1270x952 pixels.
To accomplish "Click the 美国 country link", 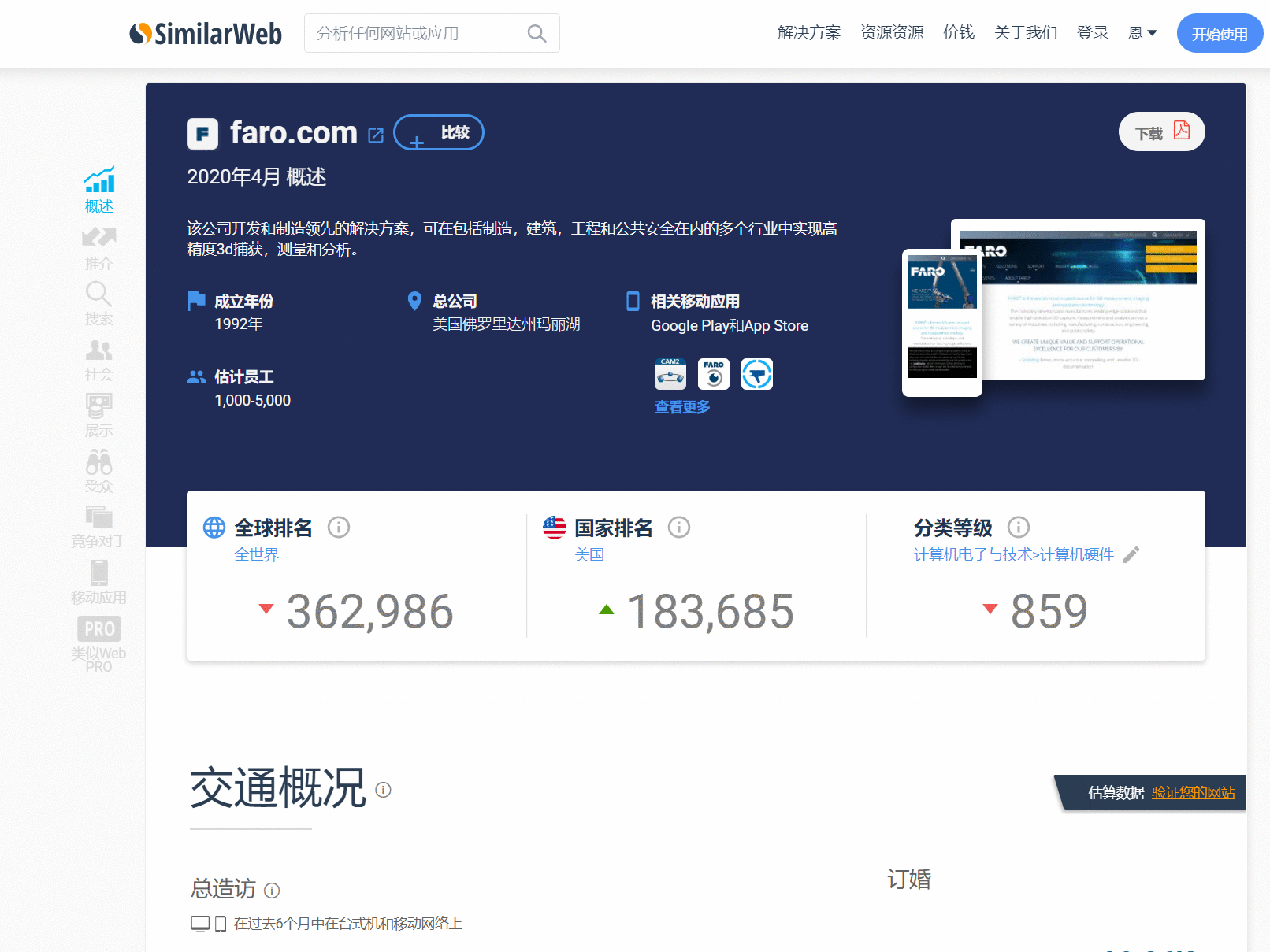I will (589, 554).
